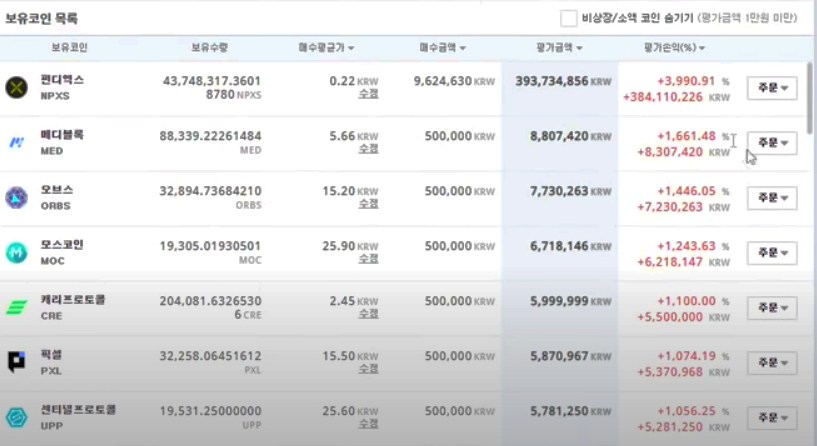Sort by 평가금액 column header

559,47
